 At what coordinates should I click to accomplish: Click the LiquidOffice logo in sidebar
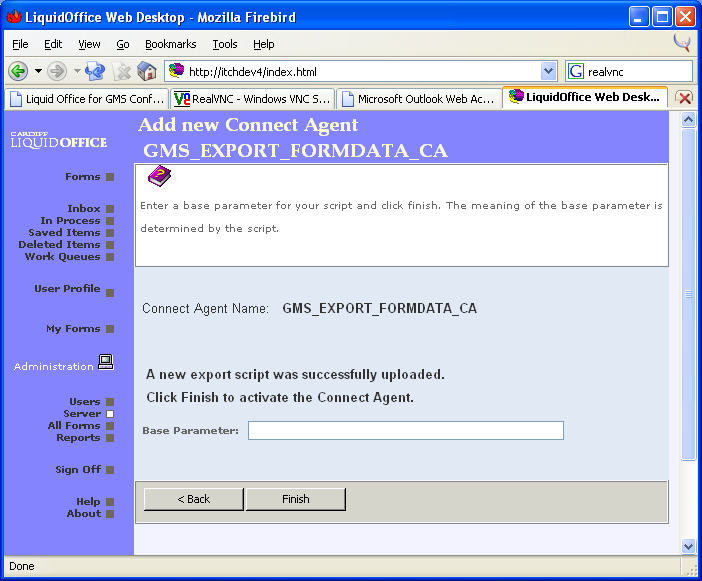58,139
